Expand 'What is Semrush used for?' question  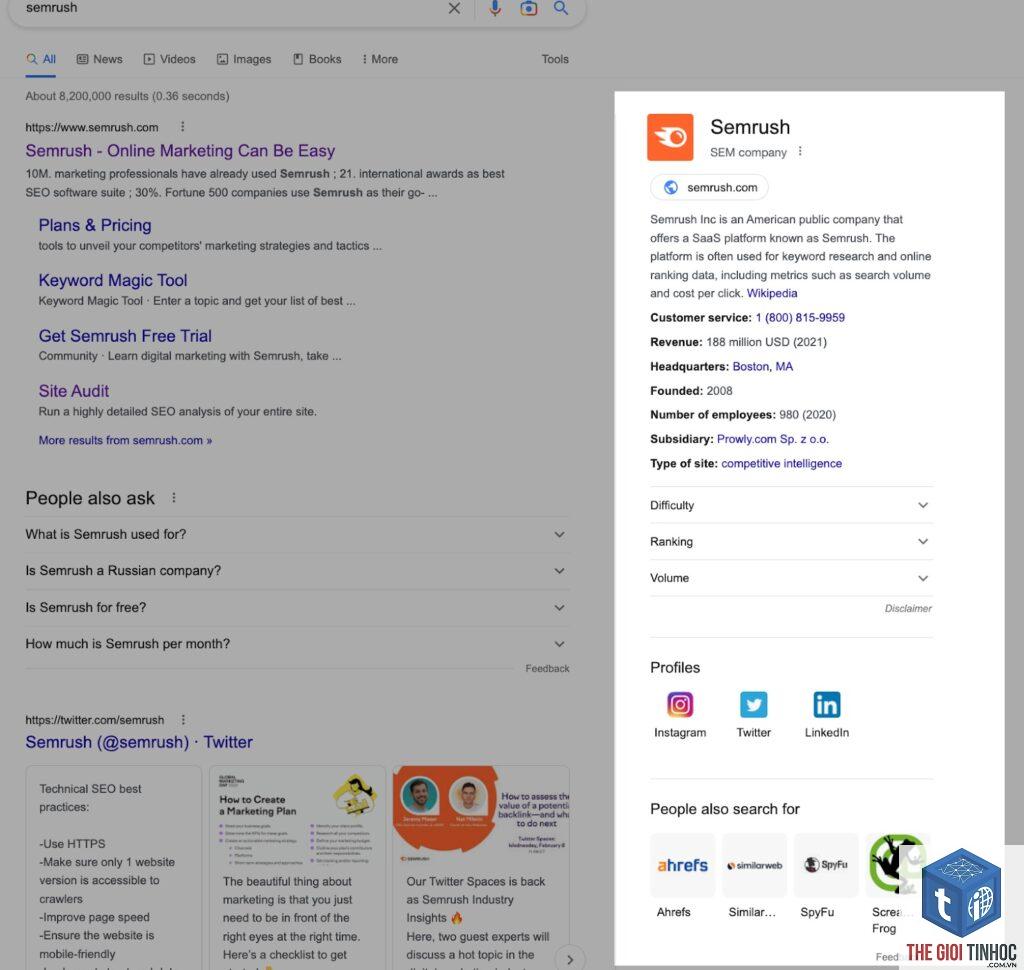pyautogui.click(x=297, y=534)
